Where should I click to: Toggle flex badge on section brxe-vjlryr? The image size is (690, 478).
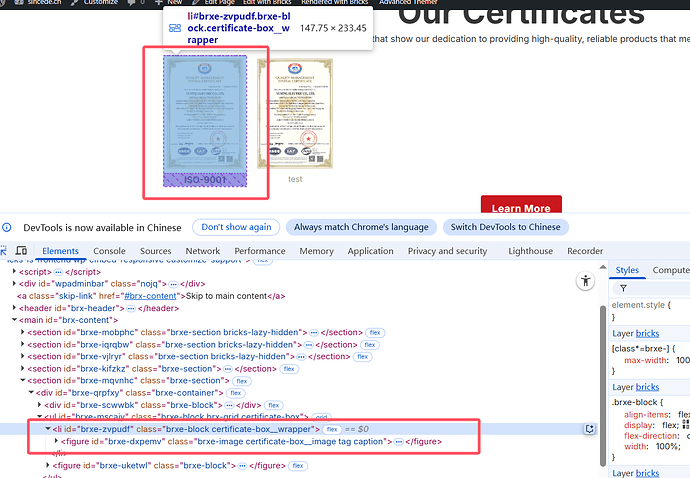[363, 357]
